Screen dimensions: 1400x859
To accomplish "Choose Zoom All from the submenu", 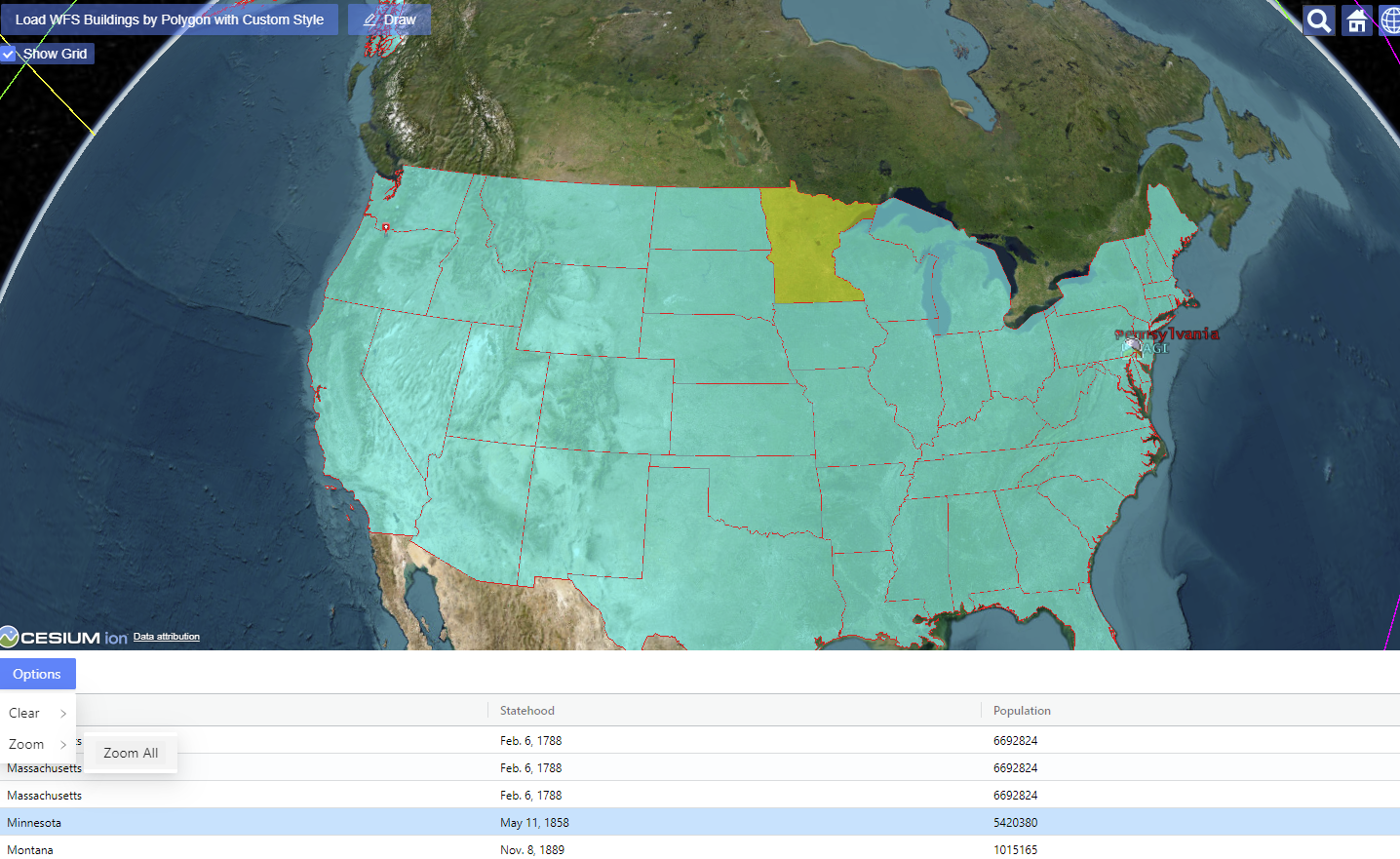I will [131, 753].
